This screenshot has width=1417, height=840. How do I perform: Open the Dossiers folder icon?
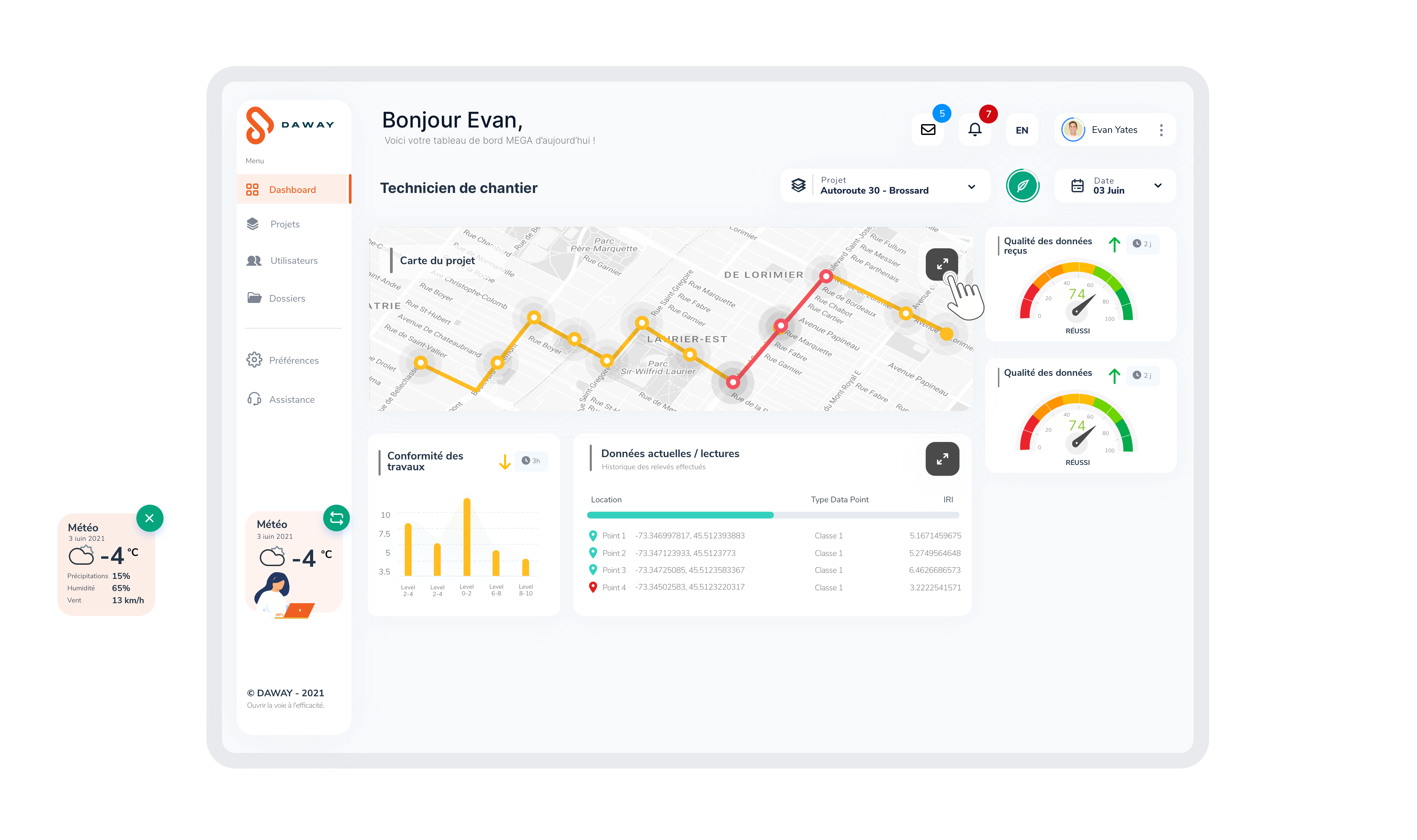coord(254,298)
